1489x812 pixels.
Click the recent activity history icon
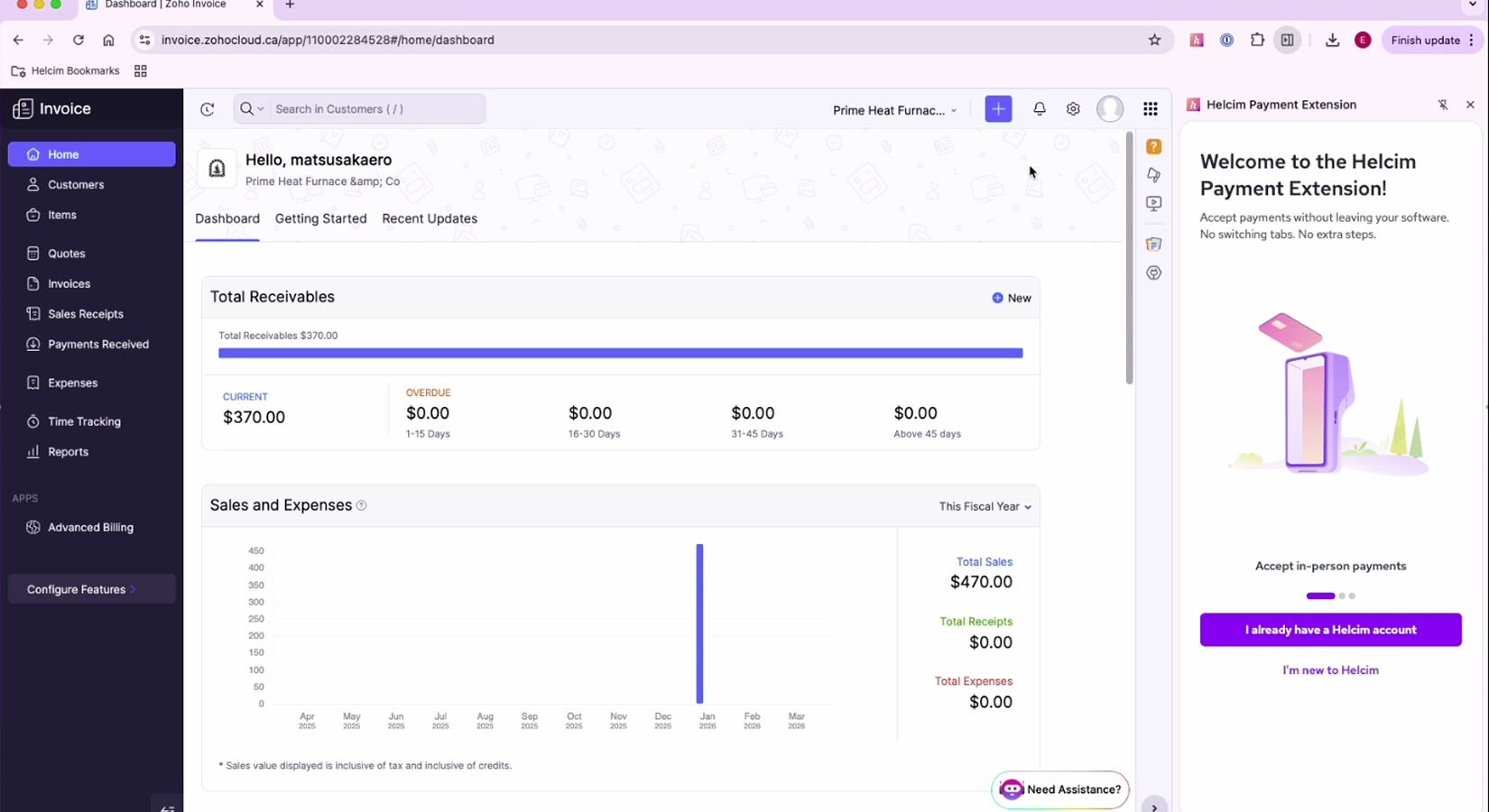208,109
